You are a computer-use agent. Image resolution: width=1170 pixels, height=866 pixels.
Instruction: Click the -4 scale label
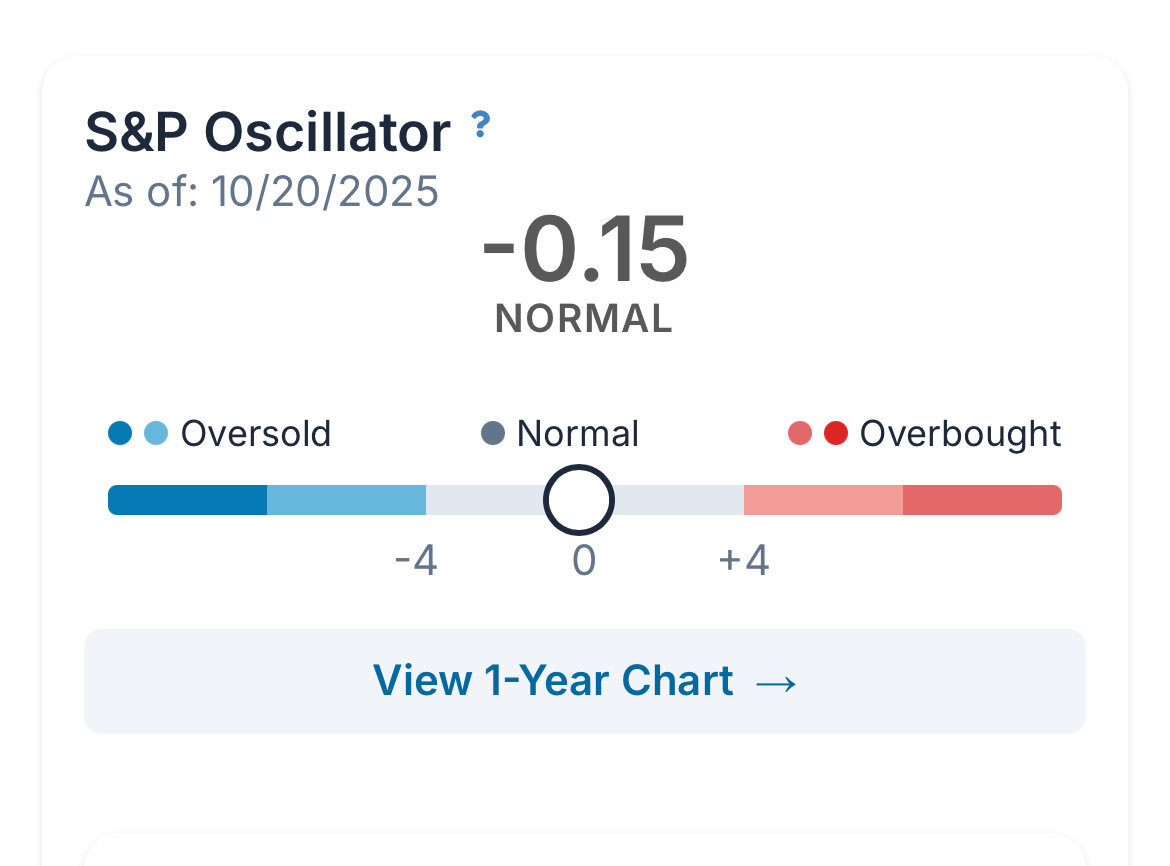coord(416,561)
